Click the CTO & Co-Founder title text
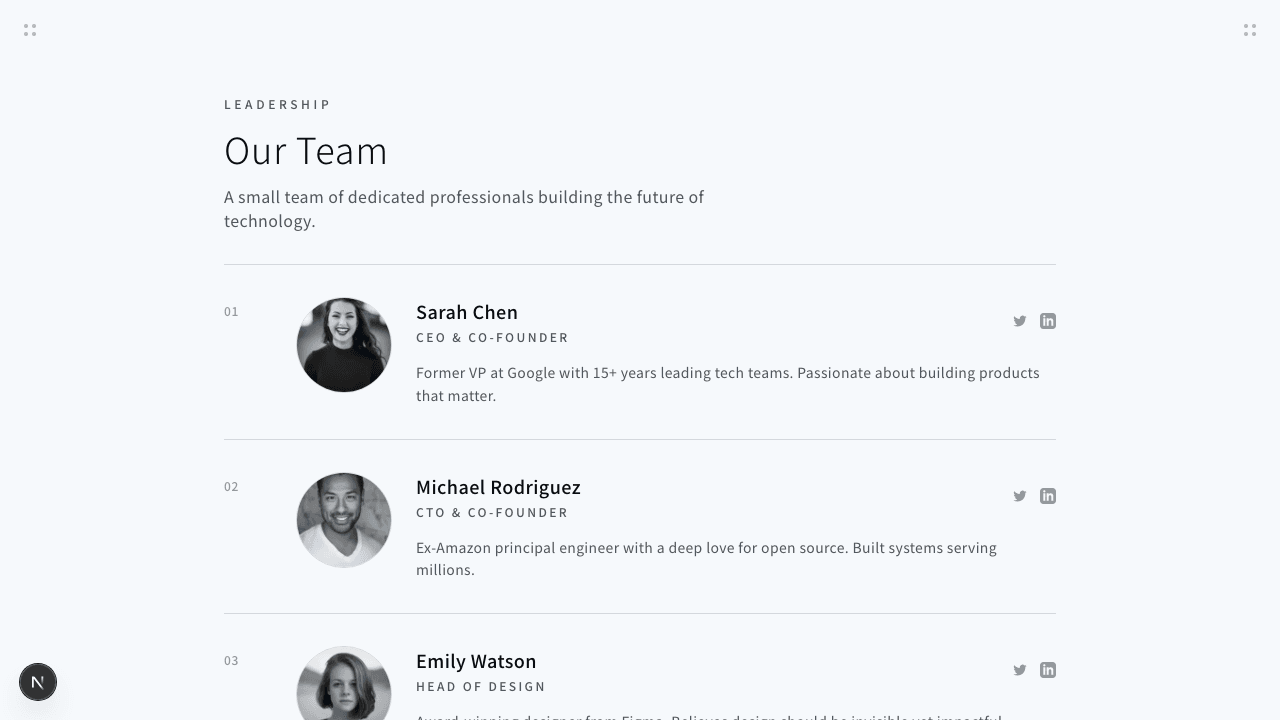 492,513
